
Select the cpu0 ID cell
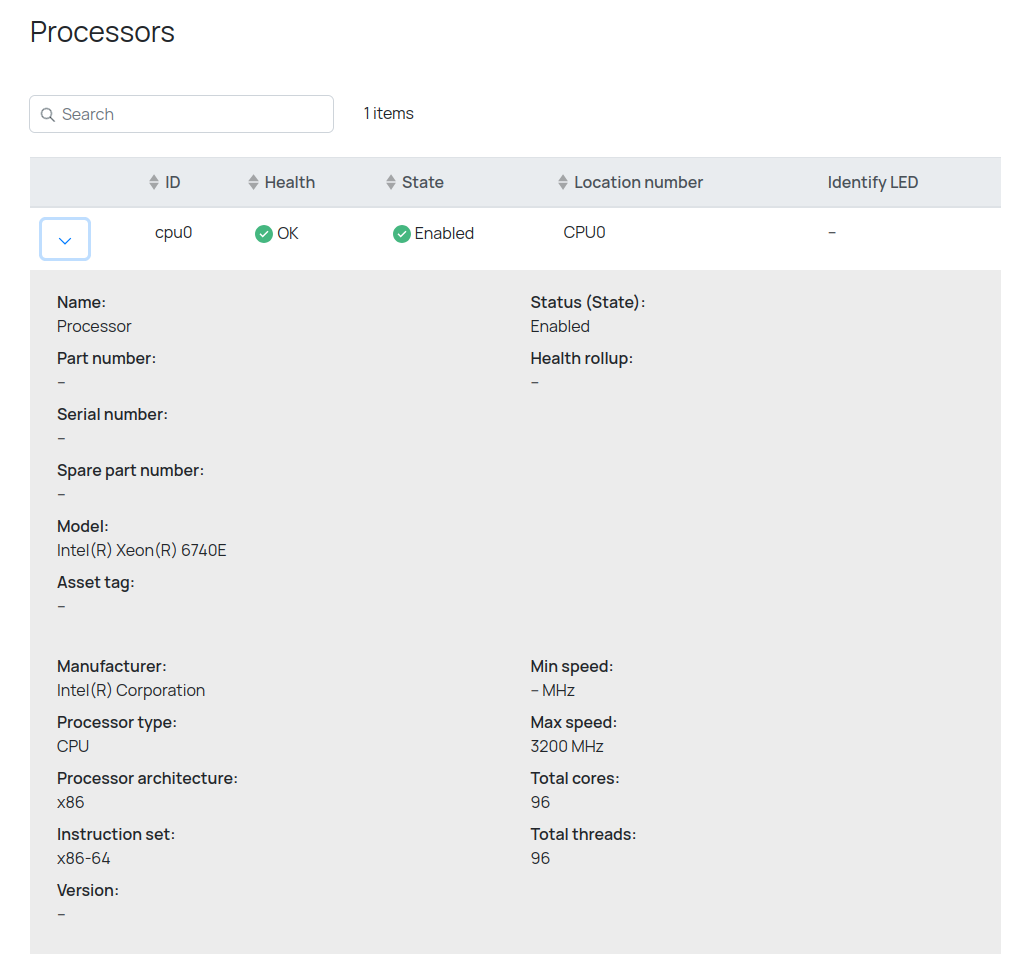tap(173, 233)
